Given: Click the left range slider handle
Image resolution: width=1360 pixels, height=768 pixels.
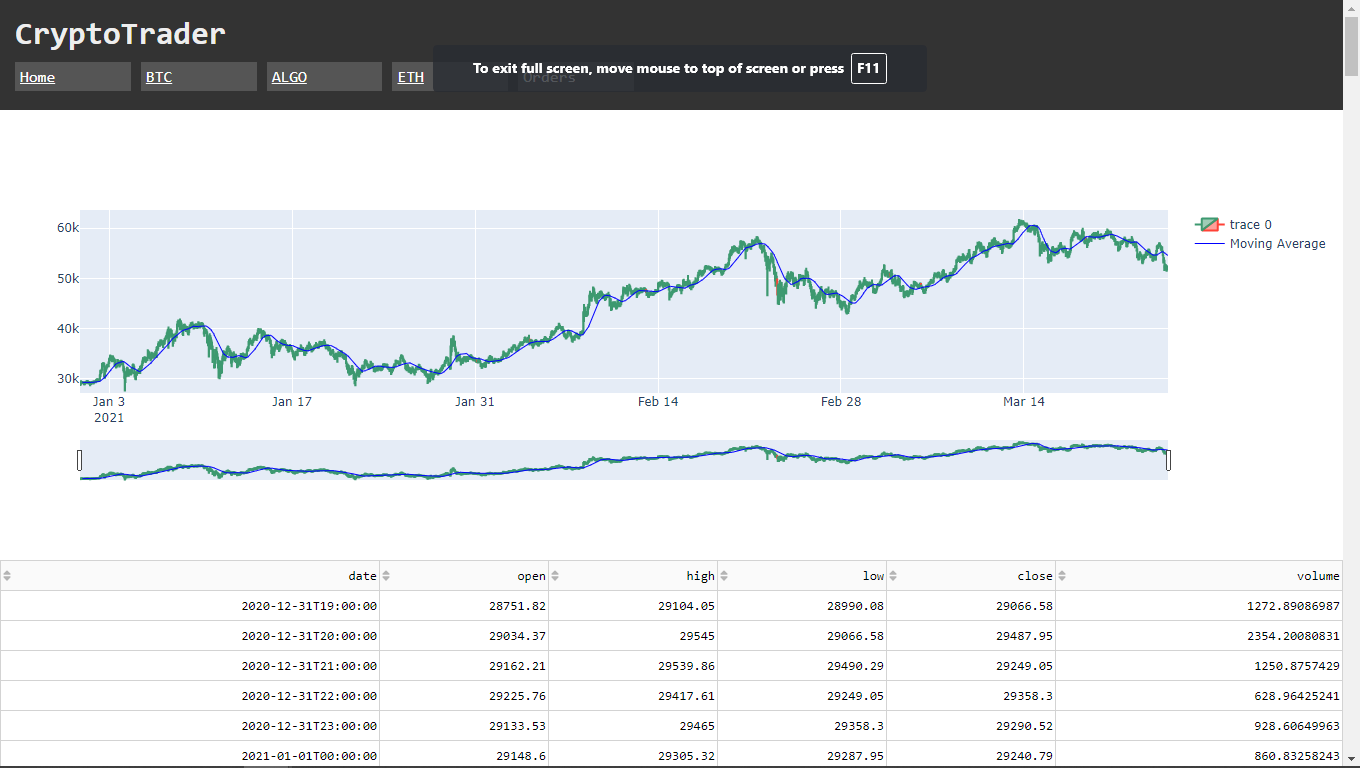Looking at the screenshot, I should pos(80,460).
